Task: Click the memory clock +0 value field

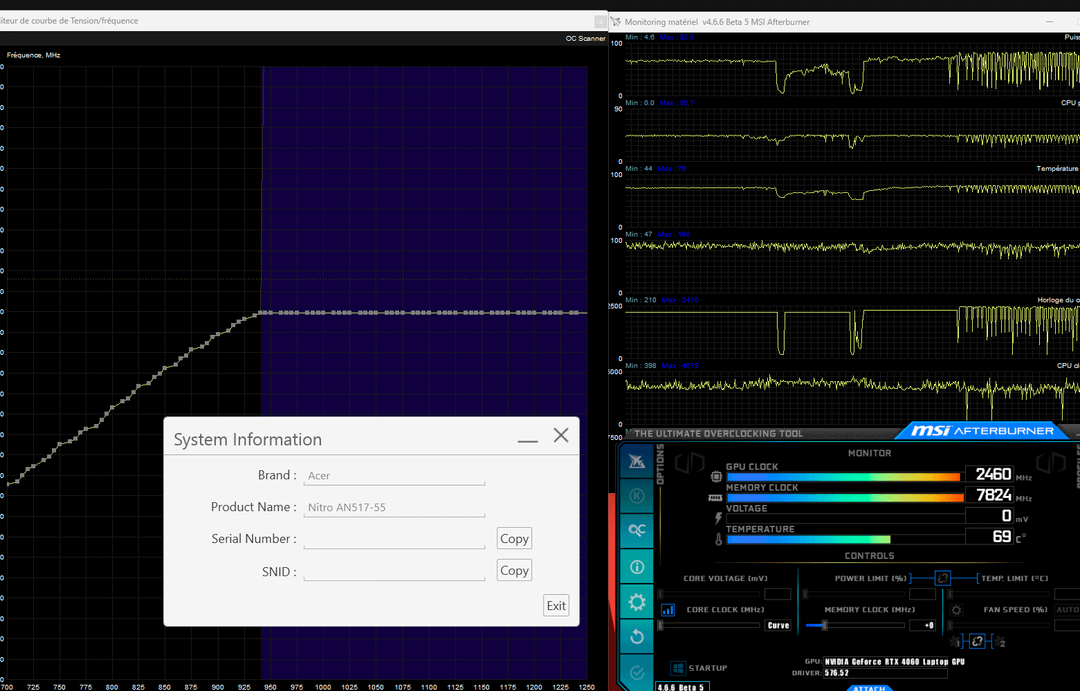Action: coord(922,626)
